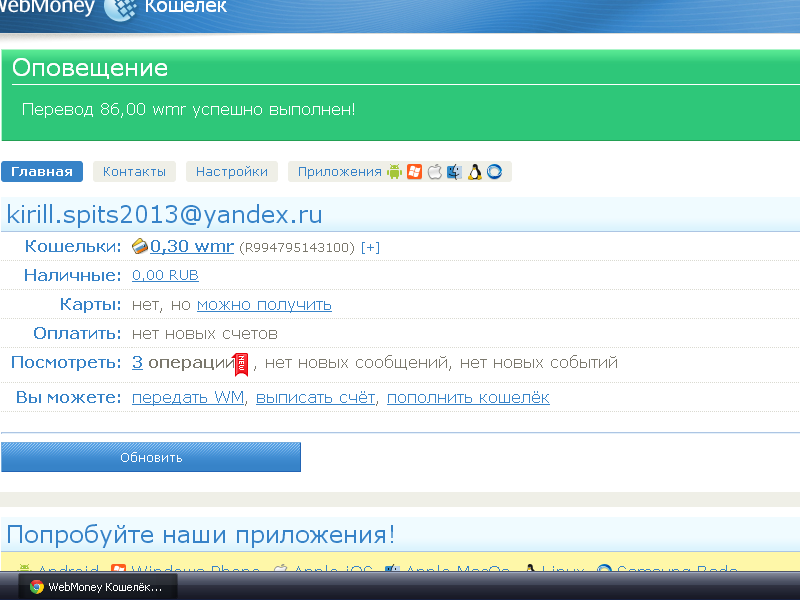Click the Карты label

[x=90, y=305]
